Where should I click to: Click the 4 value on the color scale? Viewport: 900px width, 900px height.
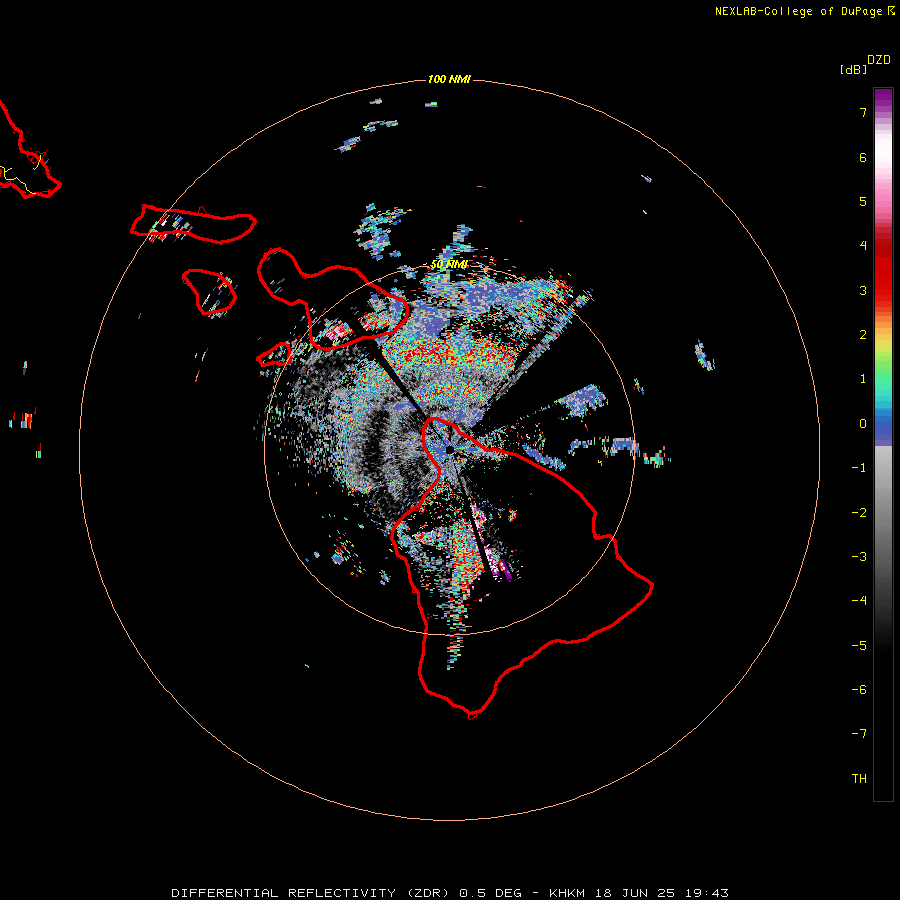tap(863, 245)
